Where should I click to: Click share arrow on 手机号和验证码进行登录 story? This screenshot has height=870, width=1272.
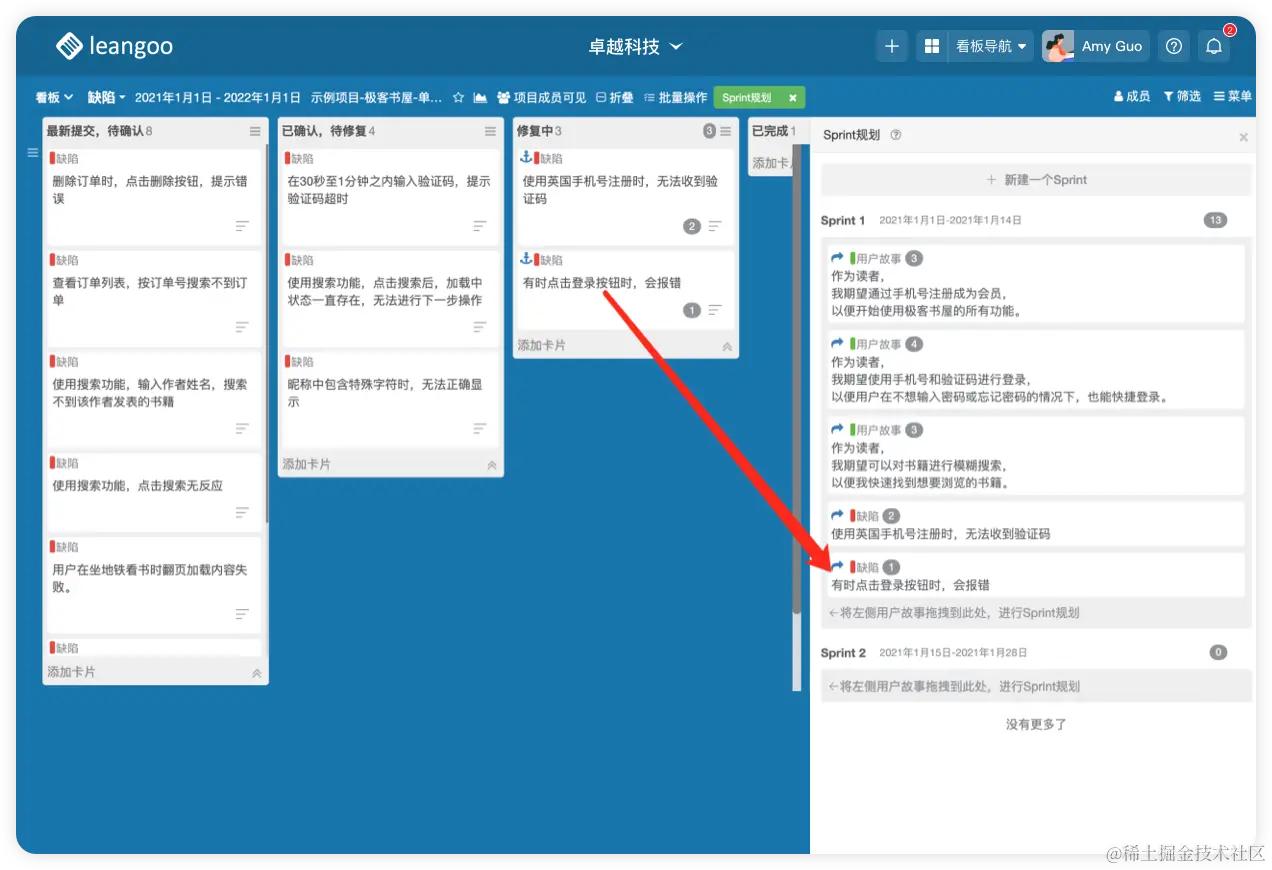(838, 344)
